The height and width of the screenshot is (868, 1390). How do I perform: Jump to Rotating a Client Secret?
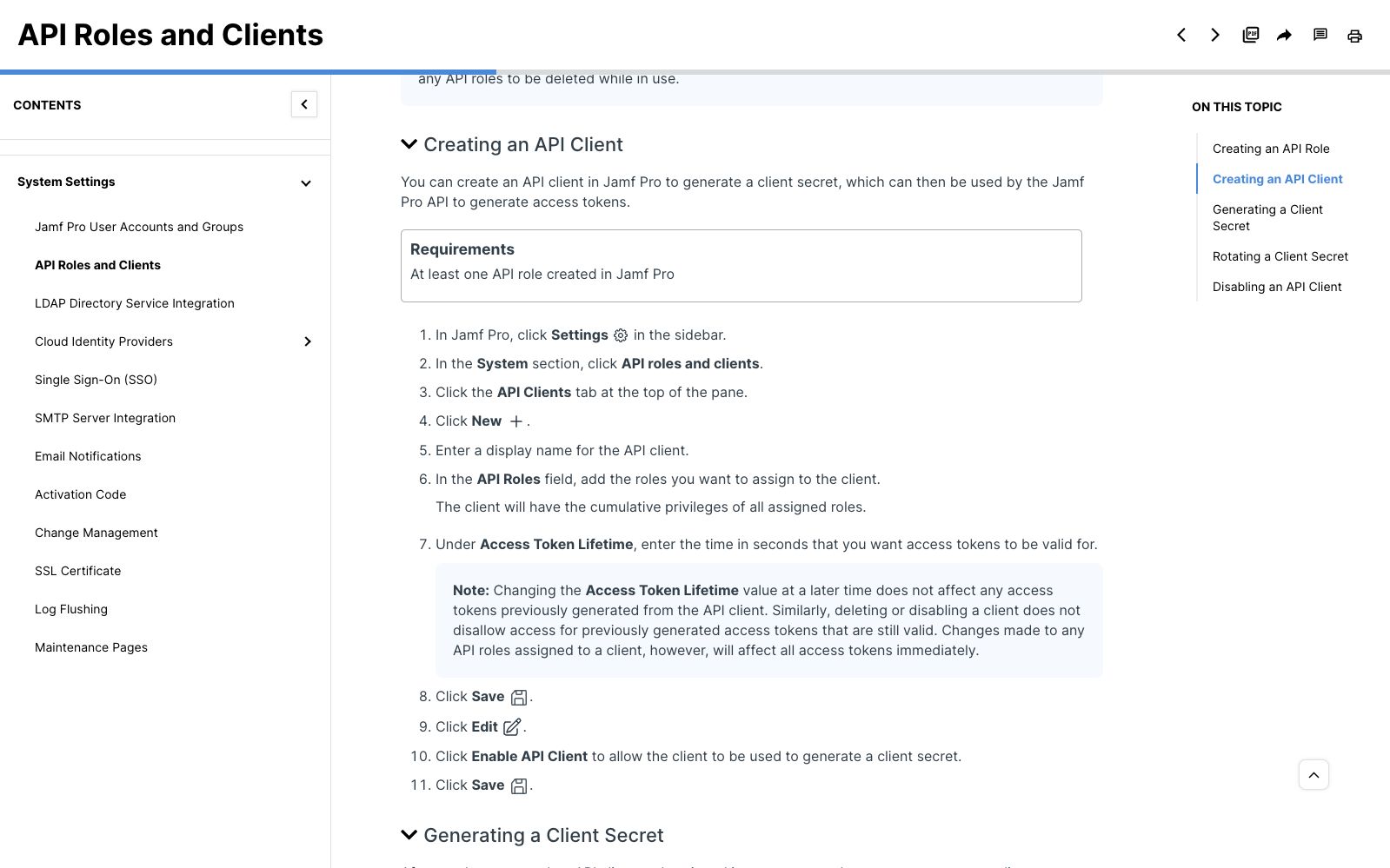pyautogui.click(x=1280, y=256)
